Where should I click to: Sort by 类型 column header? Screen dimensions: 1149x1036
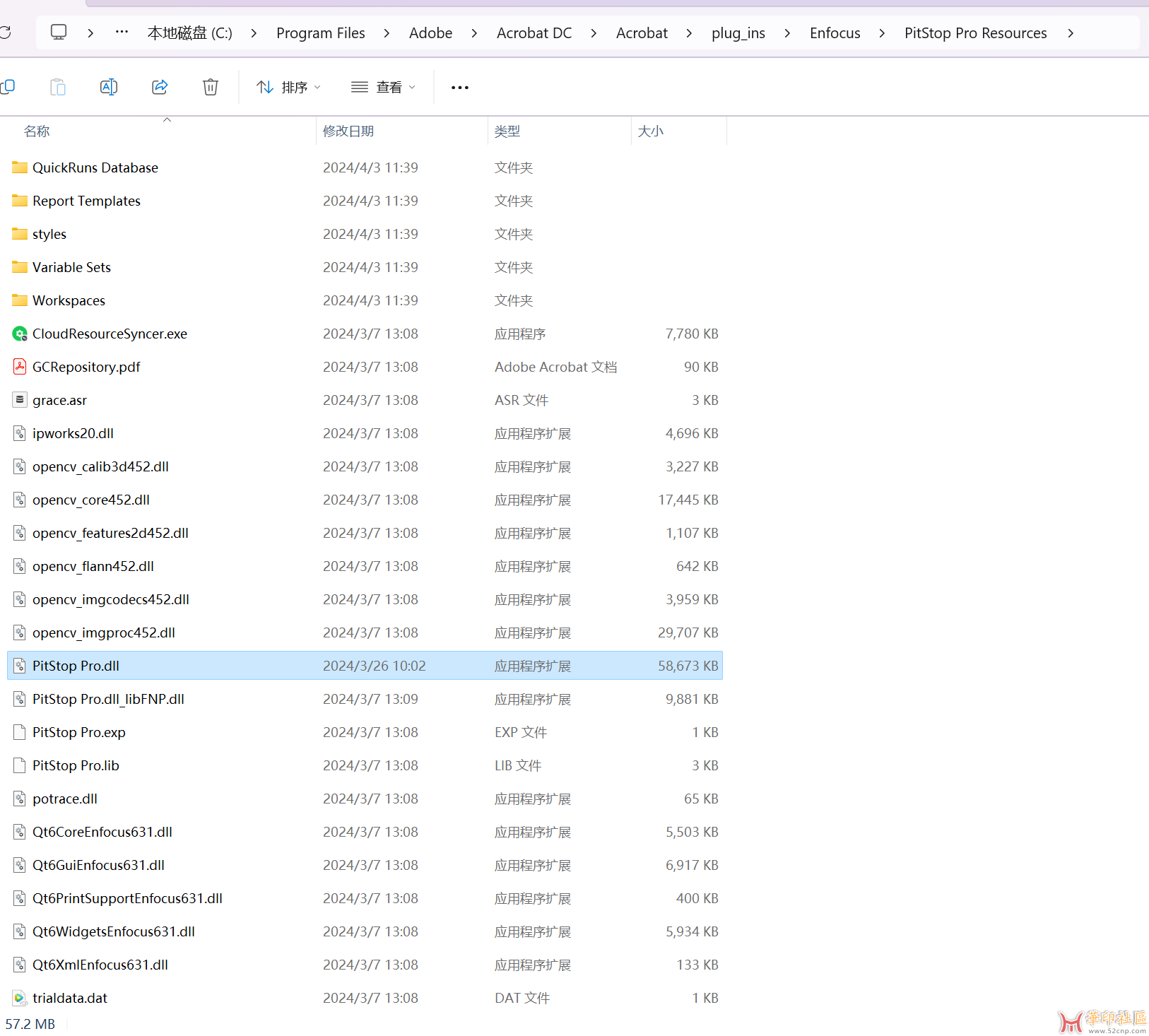click(x=507, y=131)
